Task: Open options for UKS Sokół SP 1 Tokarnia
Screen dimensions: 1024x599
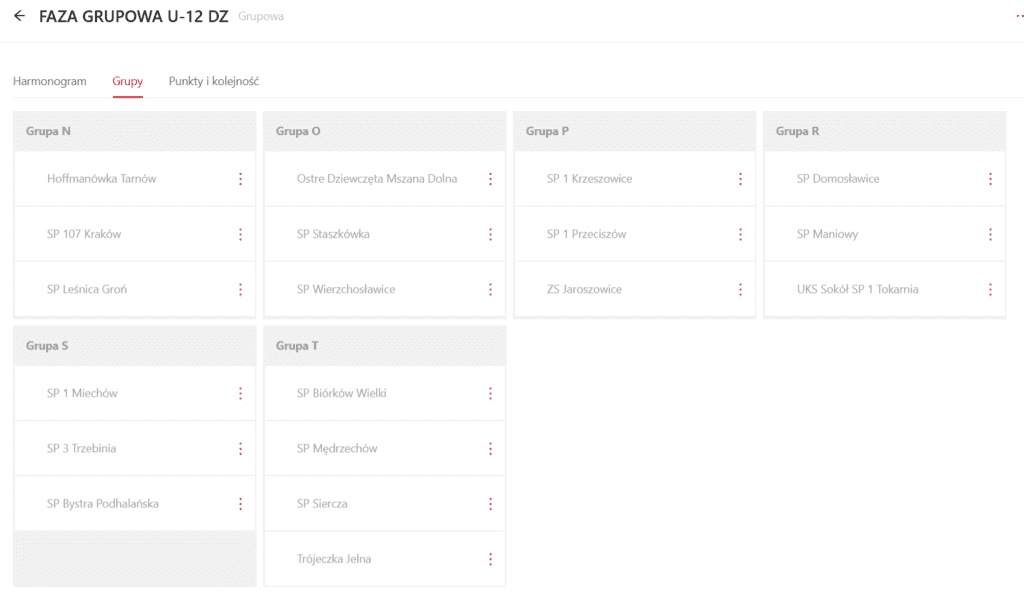Action: (990, 289)
